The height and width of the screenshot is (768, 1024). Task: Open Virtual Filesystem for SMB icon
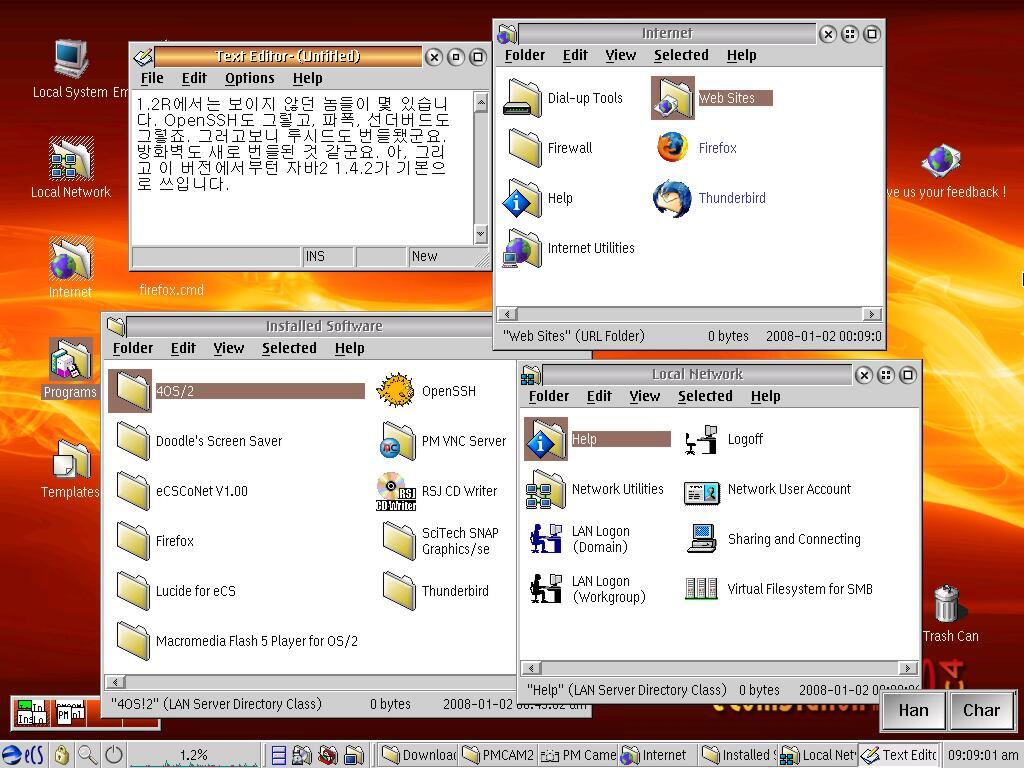tap(702, 589)
